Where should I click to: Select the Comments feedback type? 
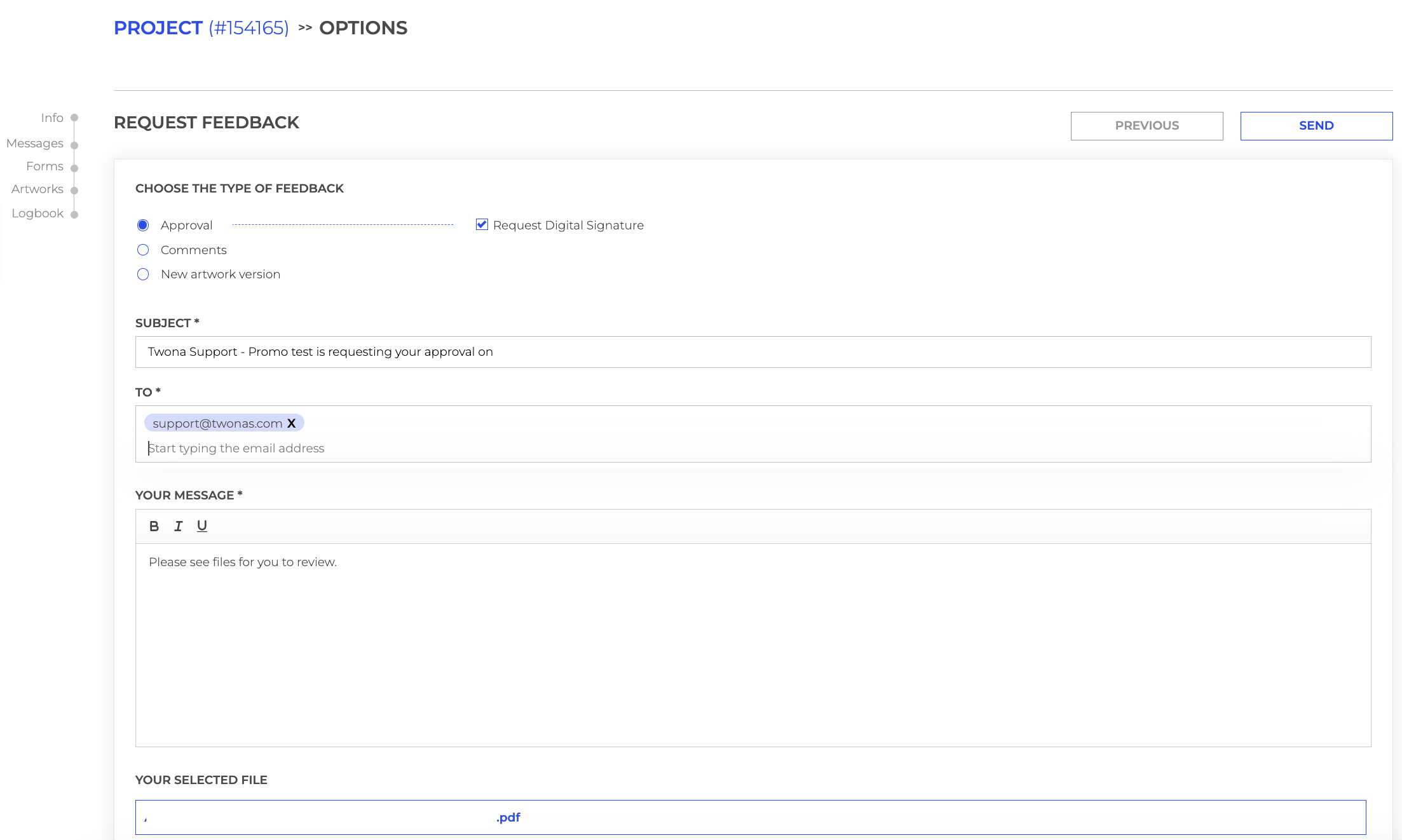pyautogui.click(x=143, y=250)
